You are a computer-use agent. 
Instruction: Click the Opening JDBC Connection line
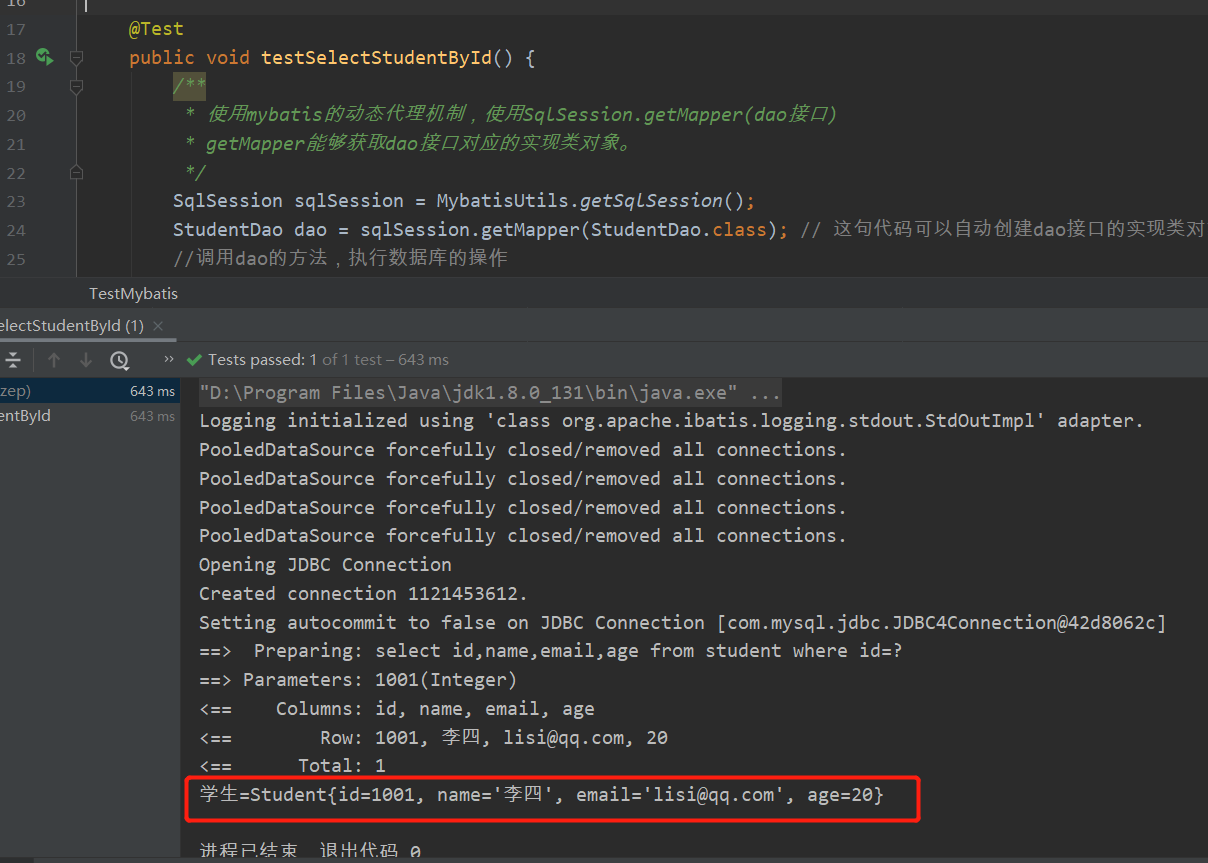[x=325, y=565]
